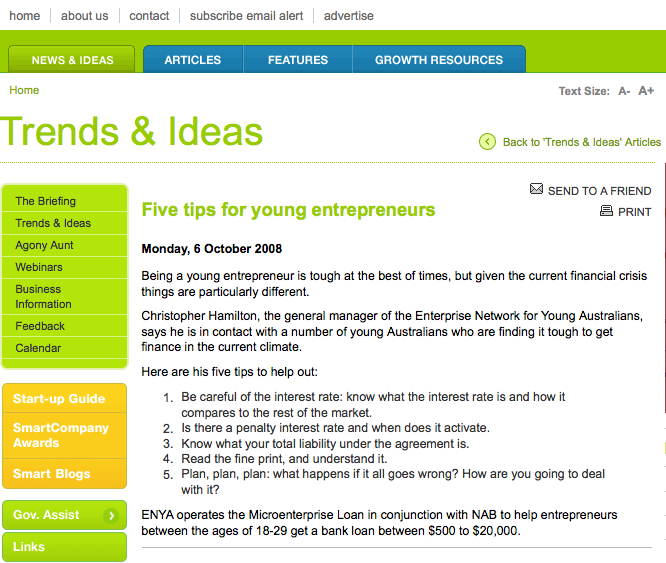666x563 pixels.
Task: Click the circular back arrow icon
Action: (487, 141)
